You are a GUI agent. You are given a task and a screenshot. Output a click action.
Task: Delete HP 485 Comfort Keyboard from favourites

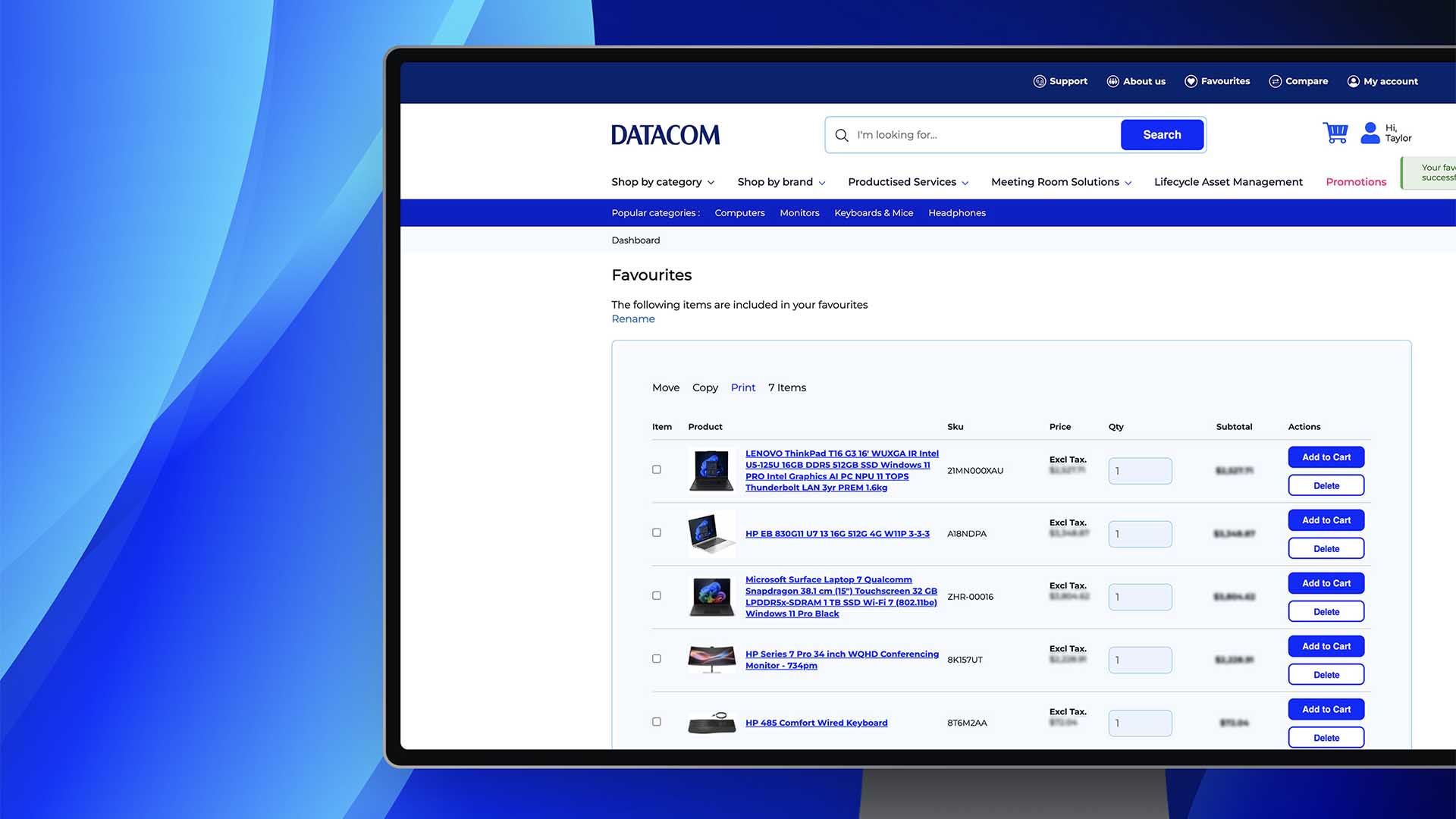coord(1326,737)
